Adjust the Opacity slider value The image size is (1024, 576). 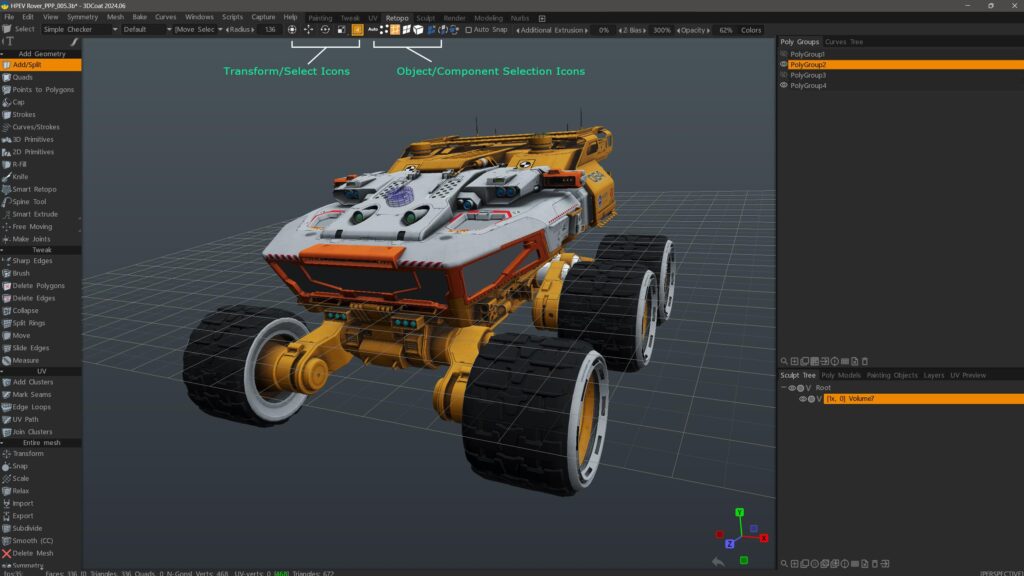(725, 30)
